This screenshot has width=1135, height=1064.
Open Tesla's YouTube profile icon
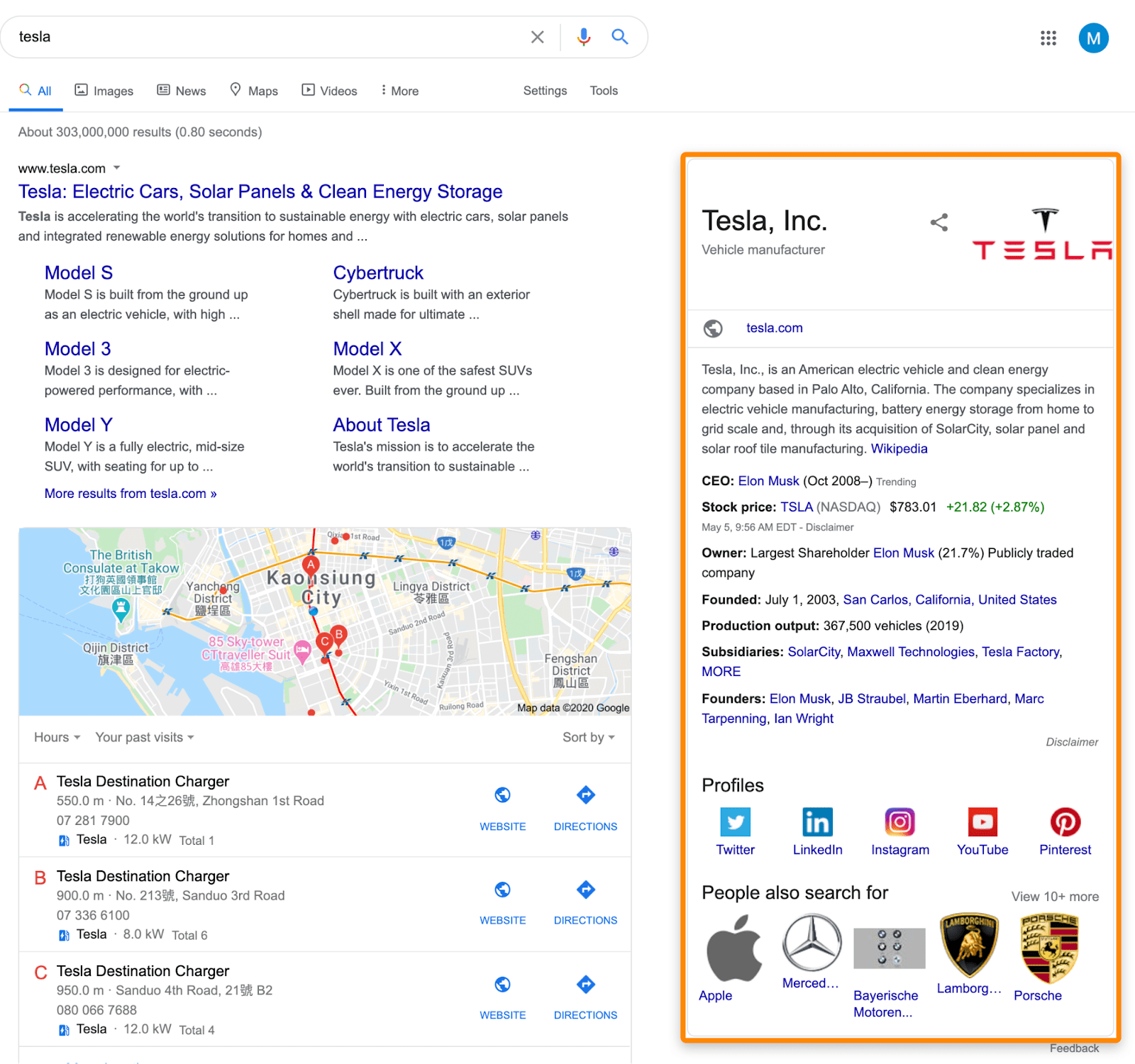point(982,822)
